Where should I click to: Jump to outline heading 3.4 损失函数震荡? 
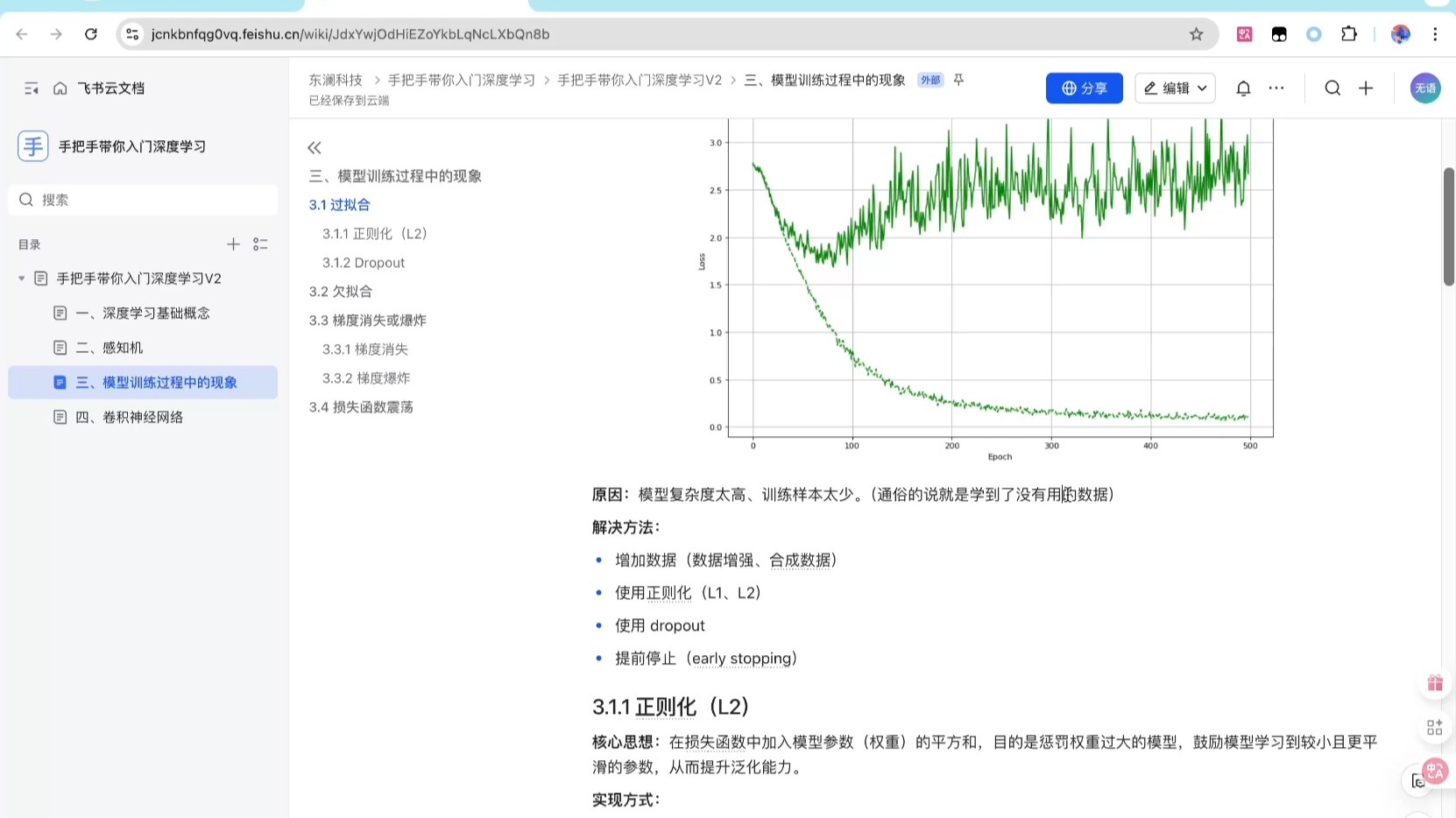coord(361,407)
